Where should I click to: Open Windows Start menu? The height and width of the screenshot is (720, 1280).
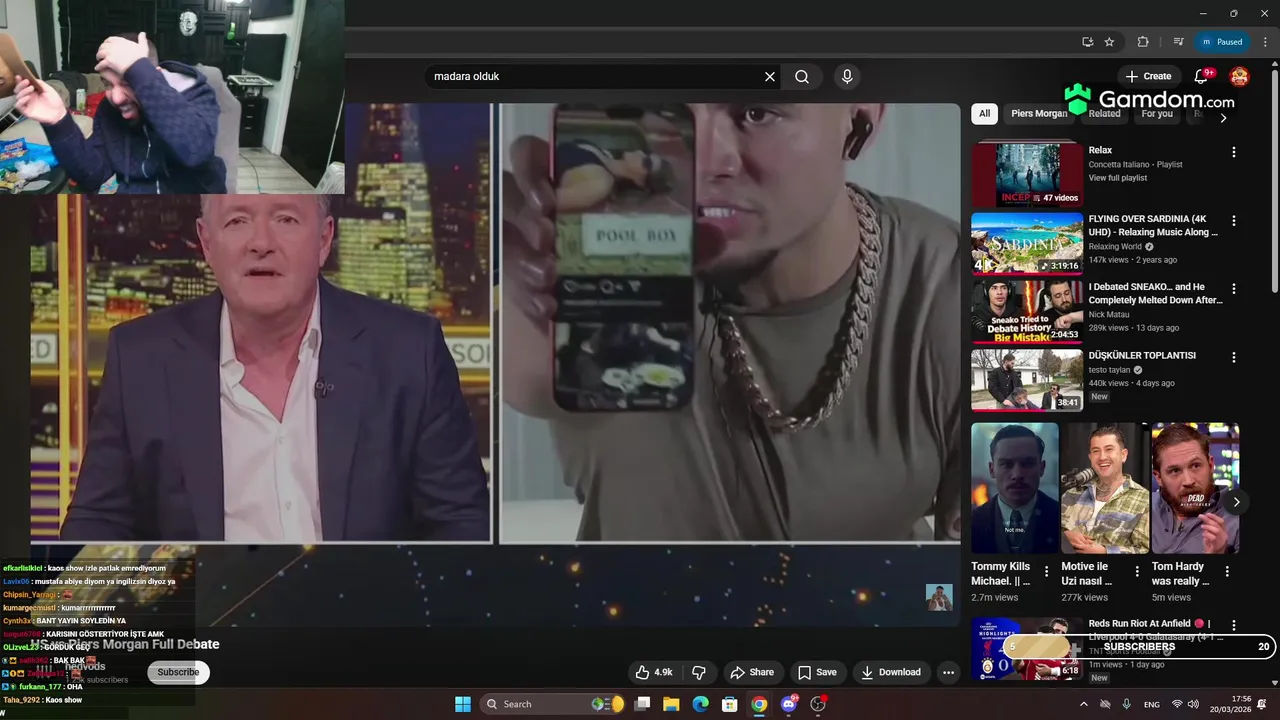coord(463,704)
